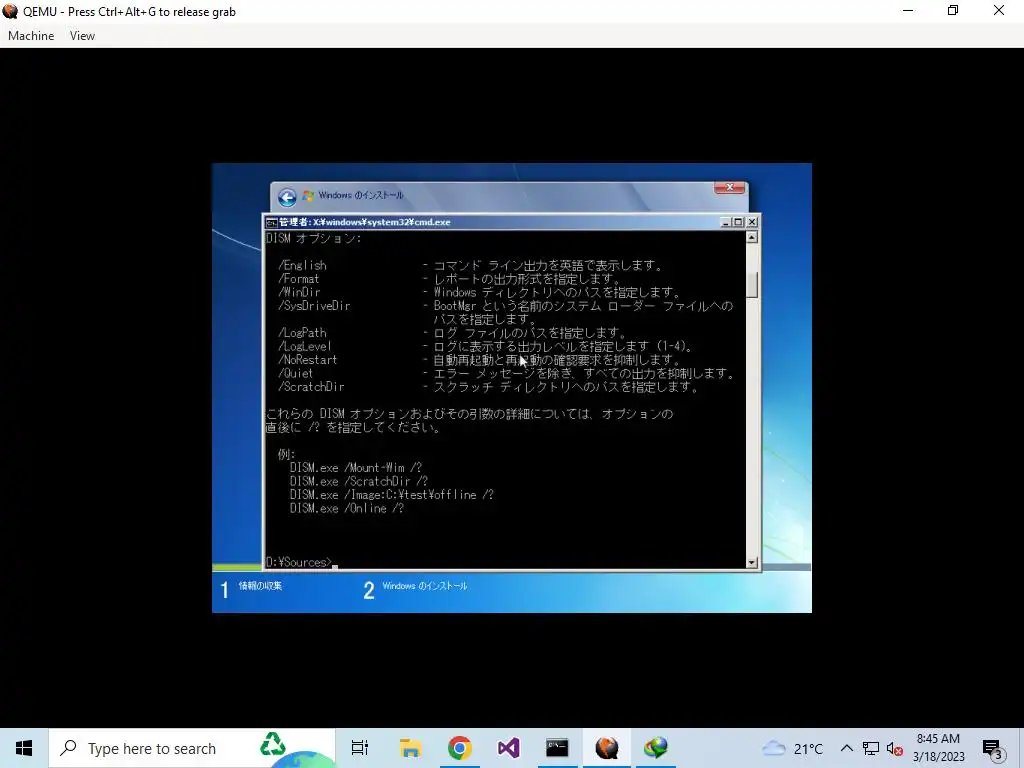
Task: Click the cmd scrollbar up arrow
Action: coord(752,237)
